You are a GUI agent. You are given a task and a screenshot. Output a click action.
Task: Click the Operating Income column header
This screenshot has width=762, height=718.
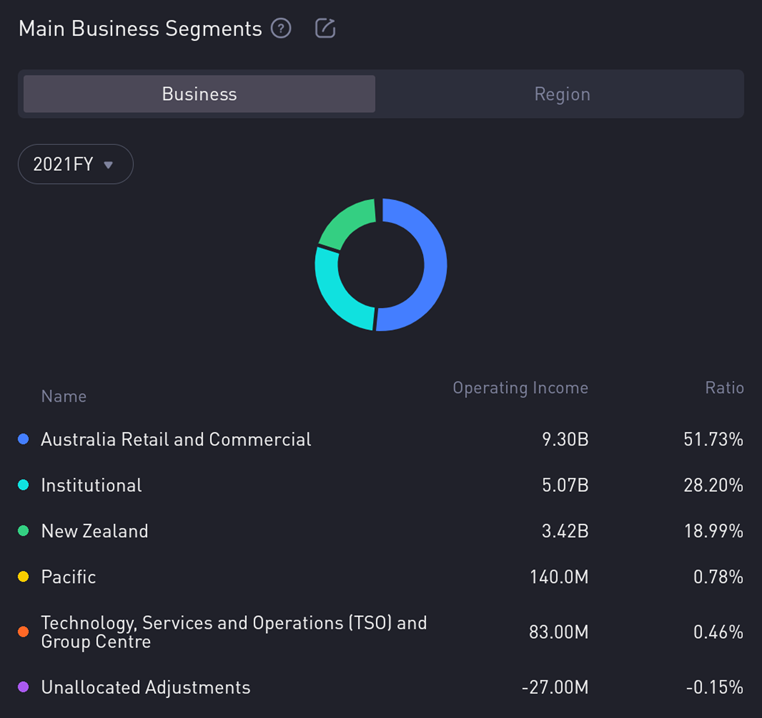pyautogui.click(x=520, y=388)
